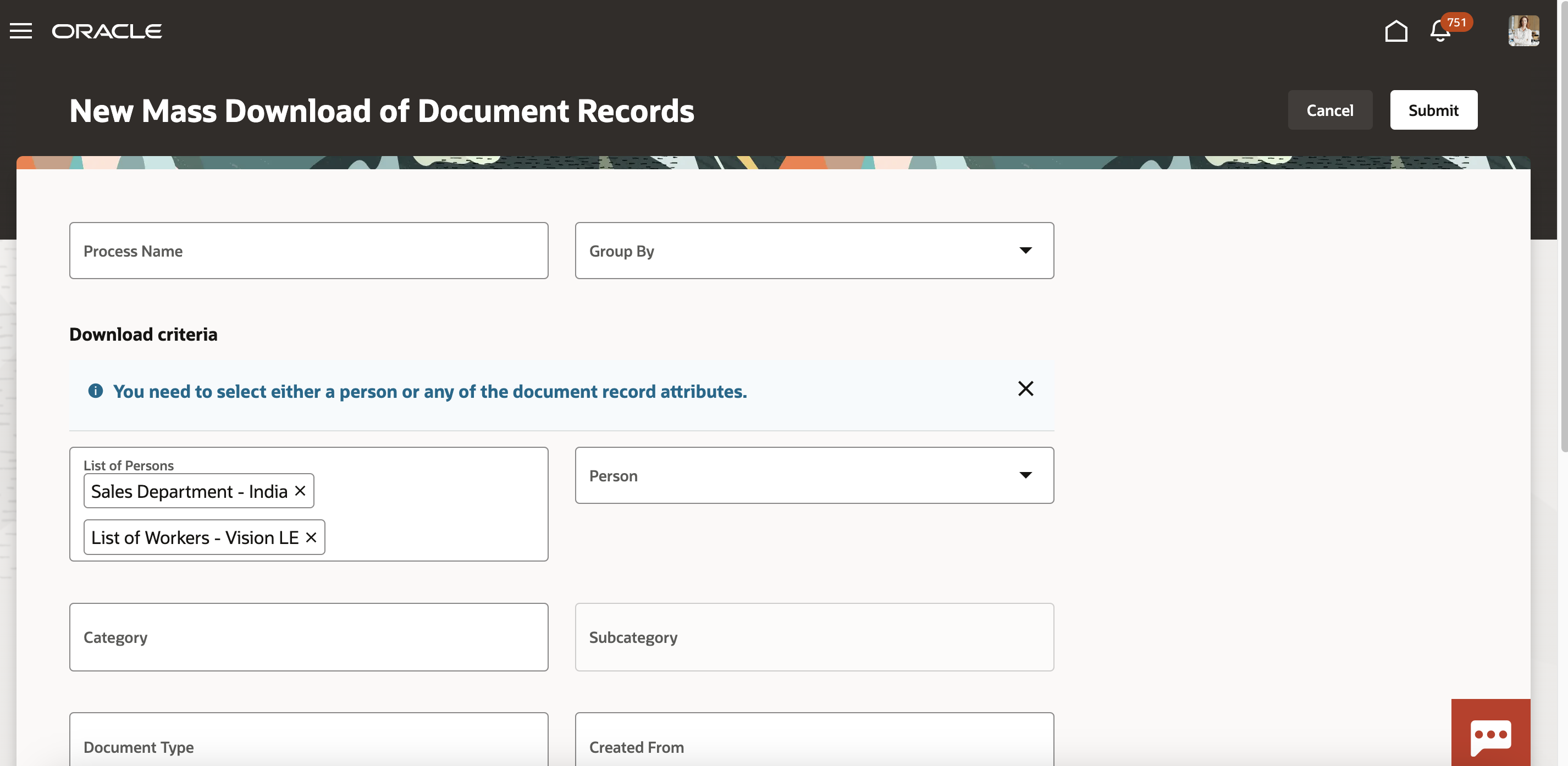
Task: Open the user profile avatar
Action: coord(1523,31)
